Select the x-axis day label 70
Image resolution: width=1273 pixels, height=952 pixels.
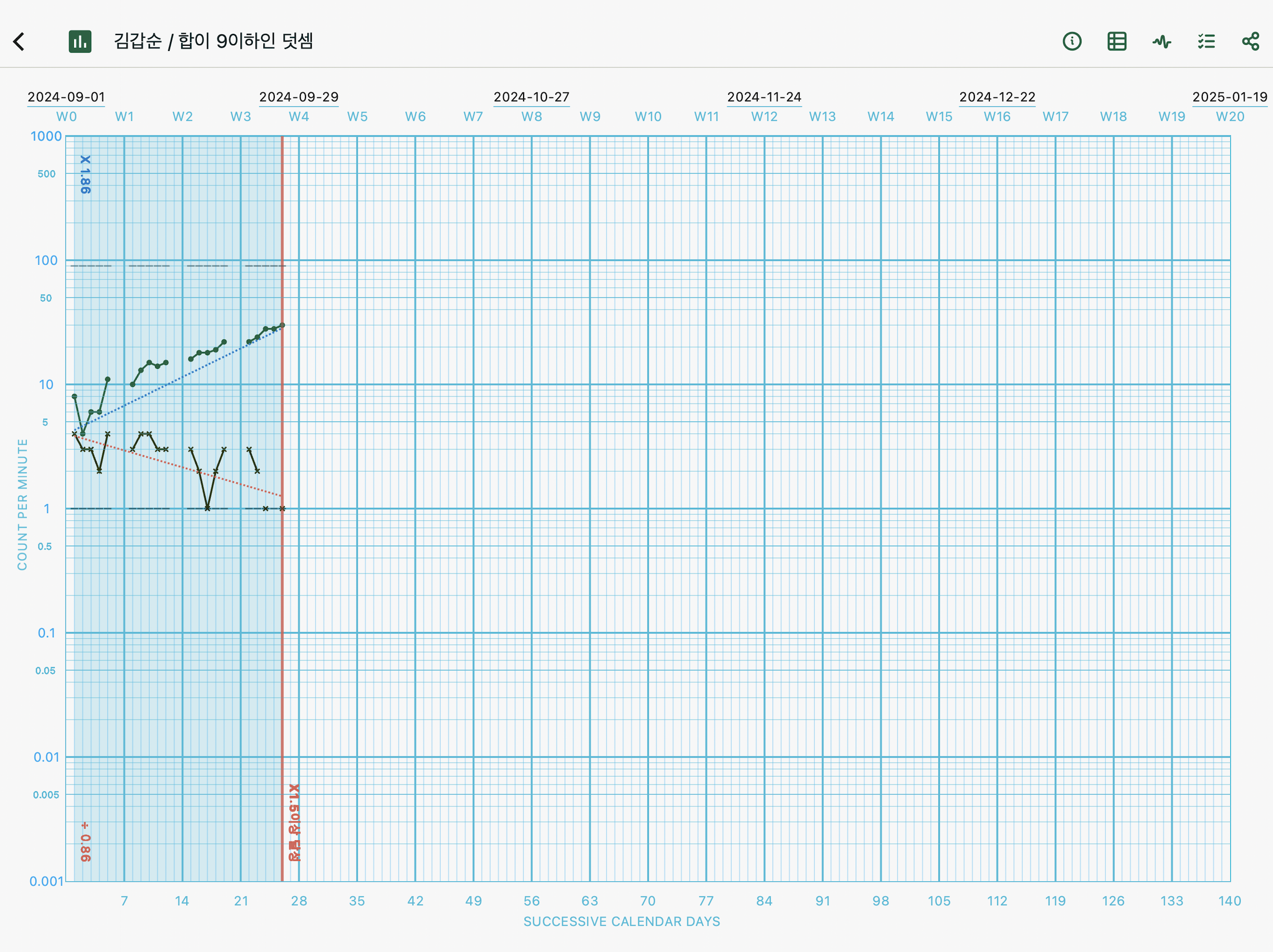click(x=648, y=901)
